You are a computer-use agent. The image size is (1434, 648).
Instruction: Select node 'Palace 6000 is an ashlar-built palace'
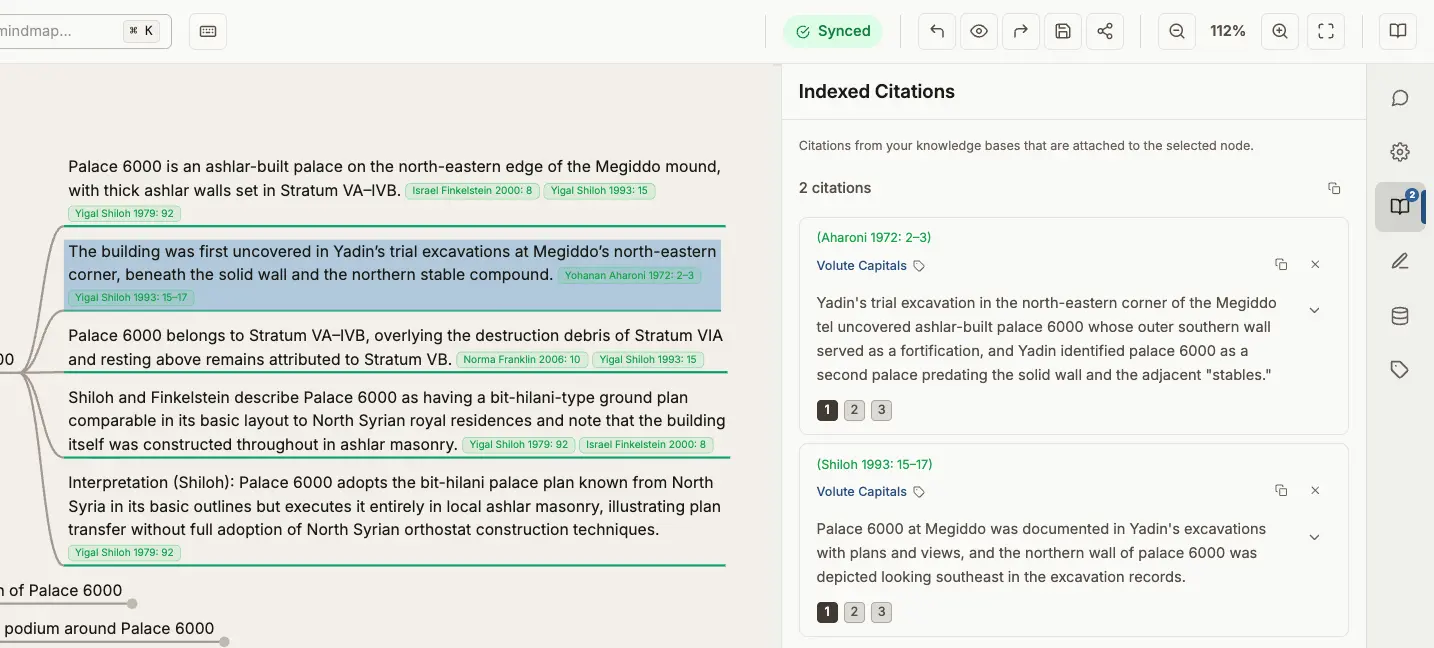pyautogui.click(x=395, y=188)
